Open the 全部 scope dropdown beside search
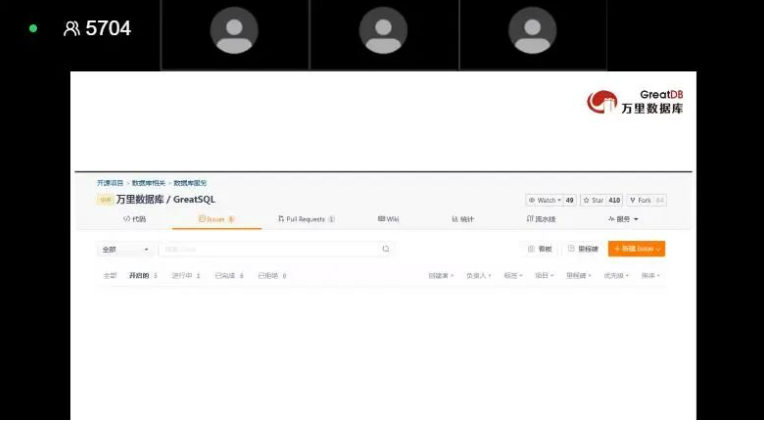Screen dimensions: 764x424 125,250
